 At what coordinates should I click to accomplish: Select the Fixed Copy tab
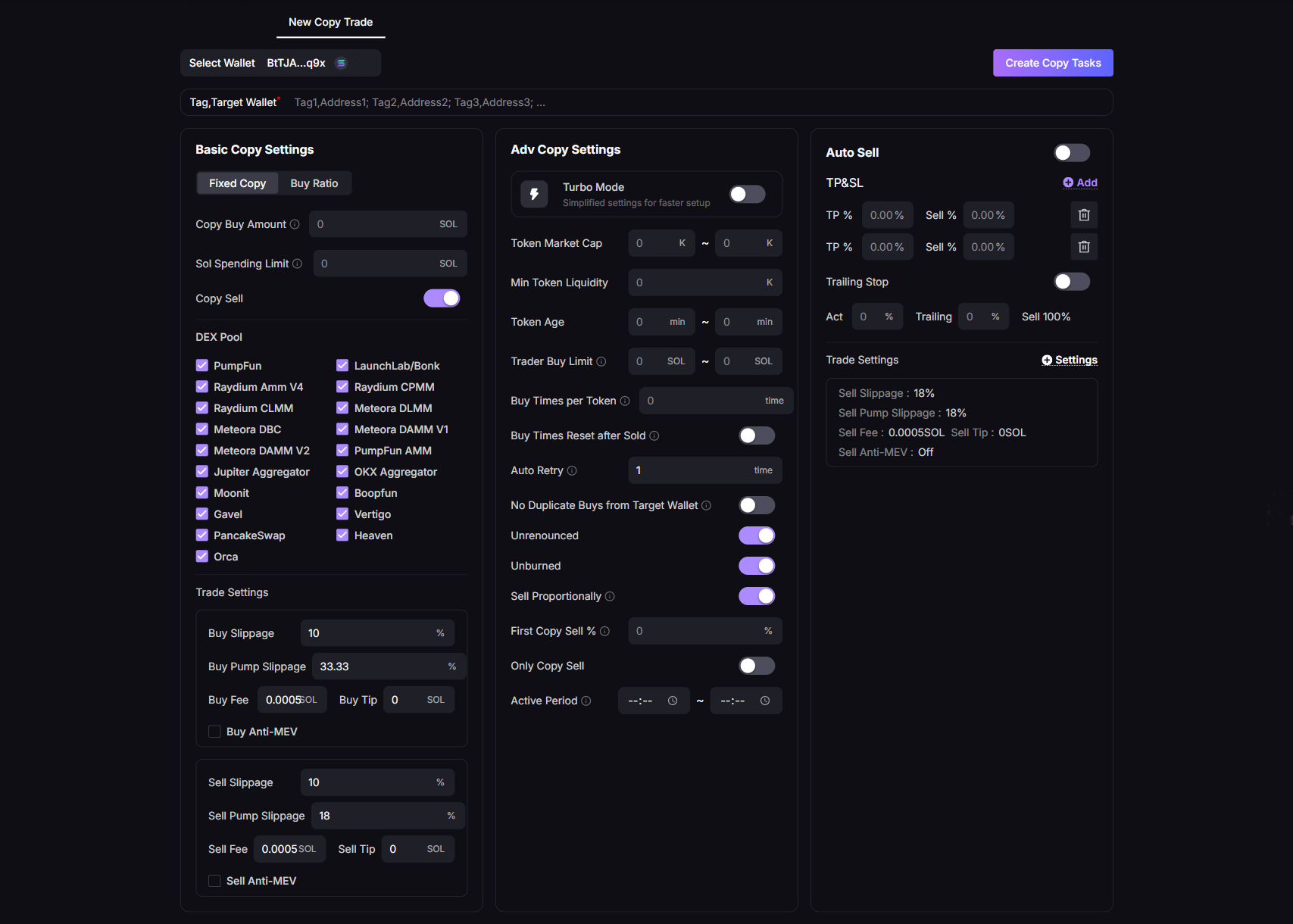coord(237,183)
